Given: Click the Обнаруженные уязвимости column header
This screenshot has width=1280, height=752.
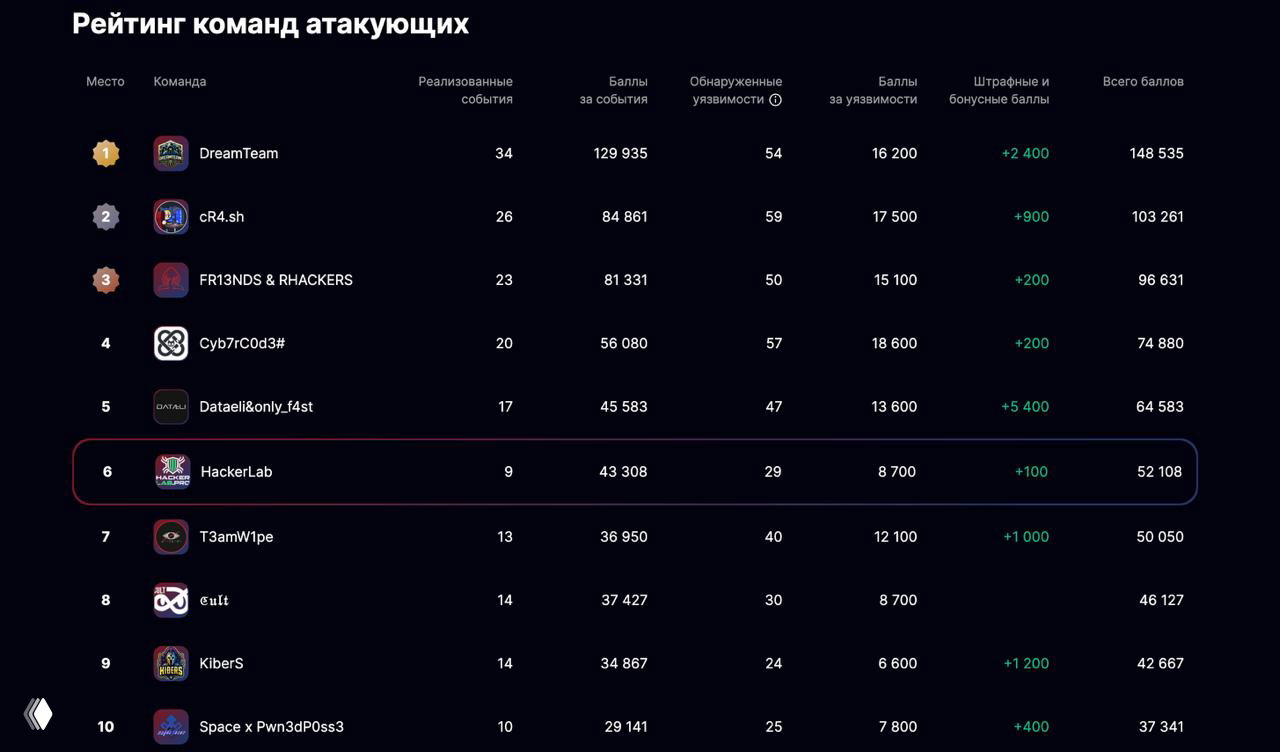Looking at the screenshot, I should [x=736, y=91].
